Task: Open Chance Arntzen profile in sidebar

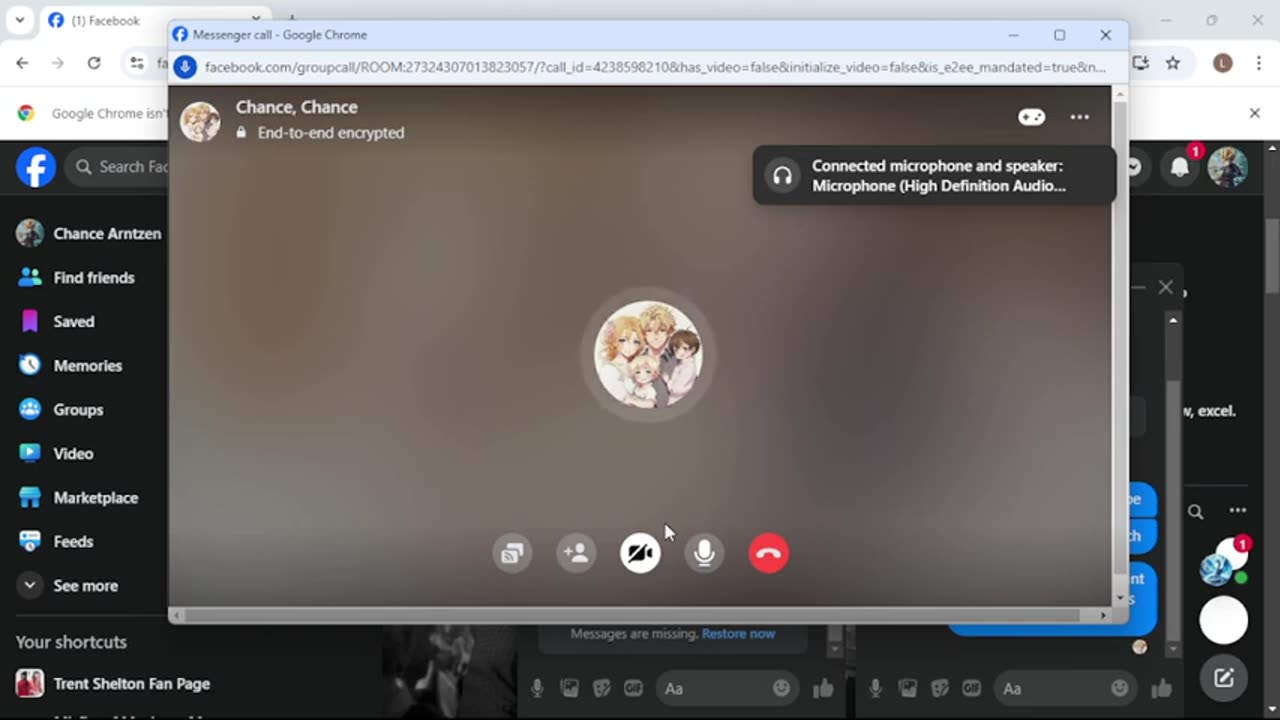Action: pos(88,233)
